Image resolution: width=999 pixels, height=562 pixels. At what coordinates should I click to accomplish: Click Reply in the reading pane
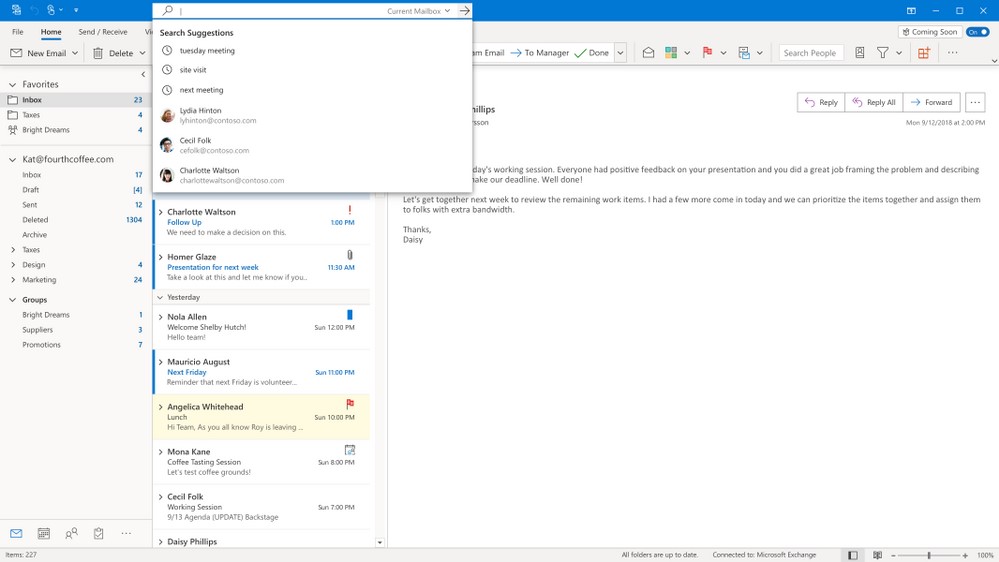821,102
